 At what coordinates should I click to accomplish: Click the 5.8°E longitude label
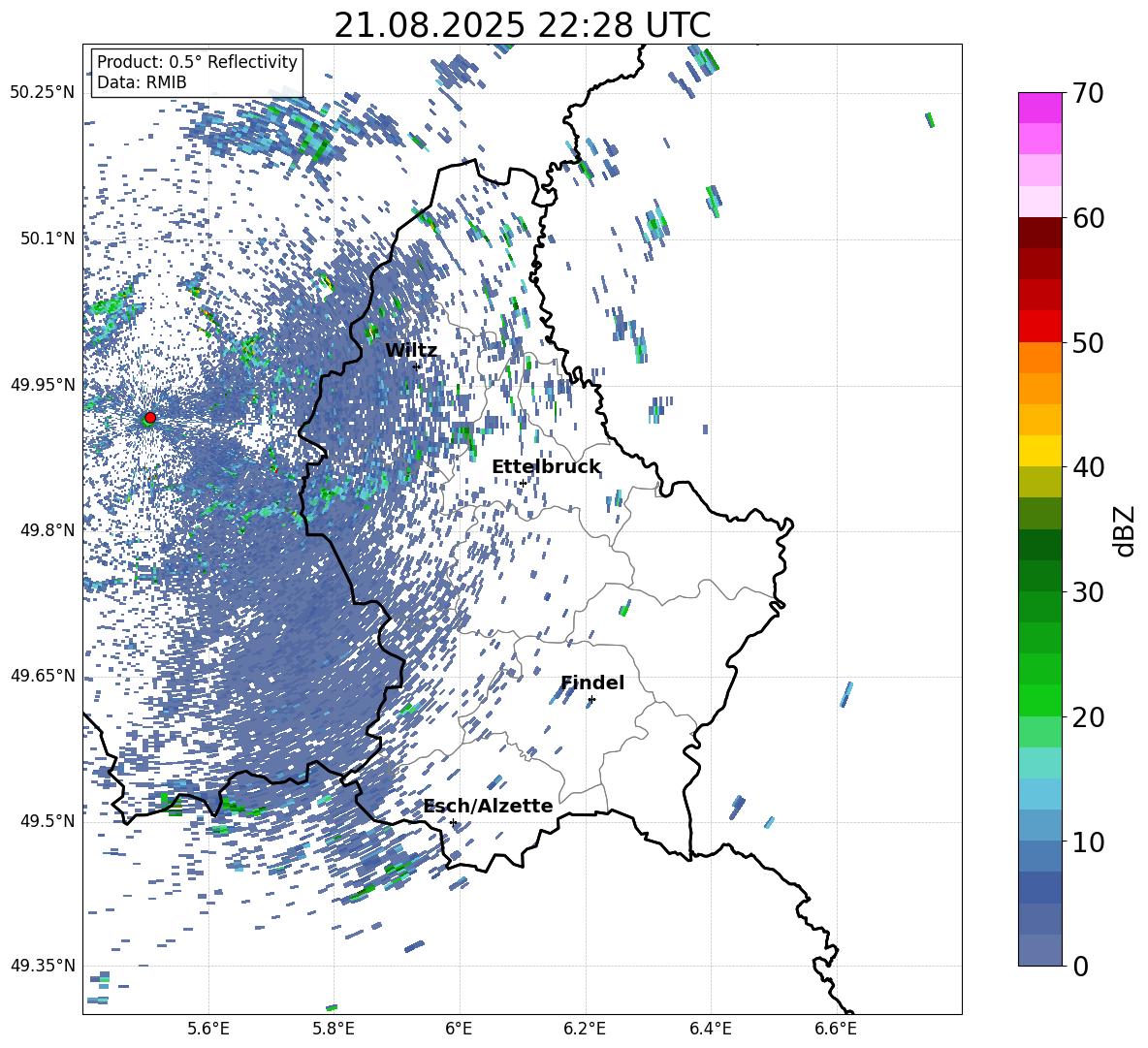point(335,1029)
